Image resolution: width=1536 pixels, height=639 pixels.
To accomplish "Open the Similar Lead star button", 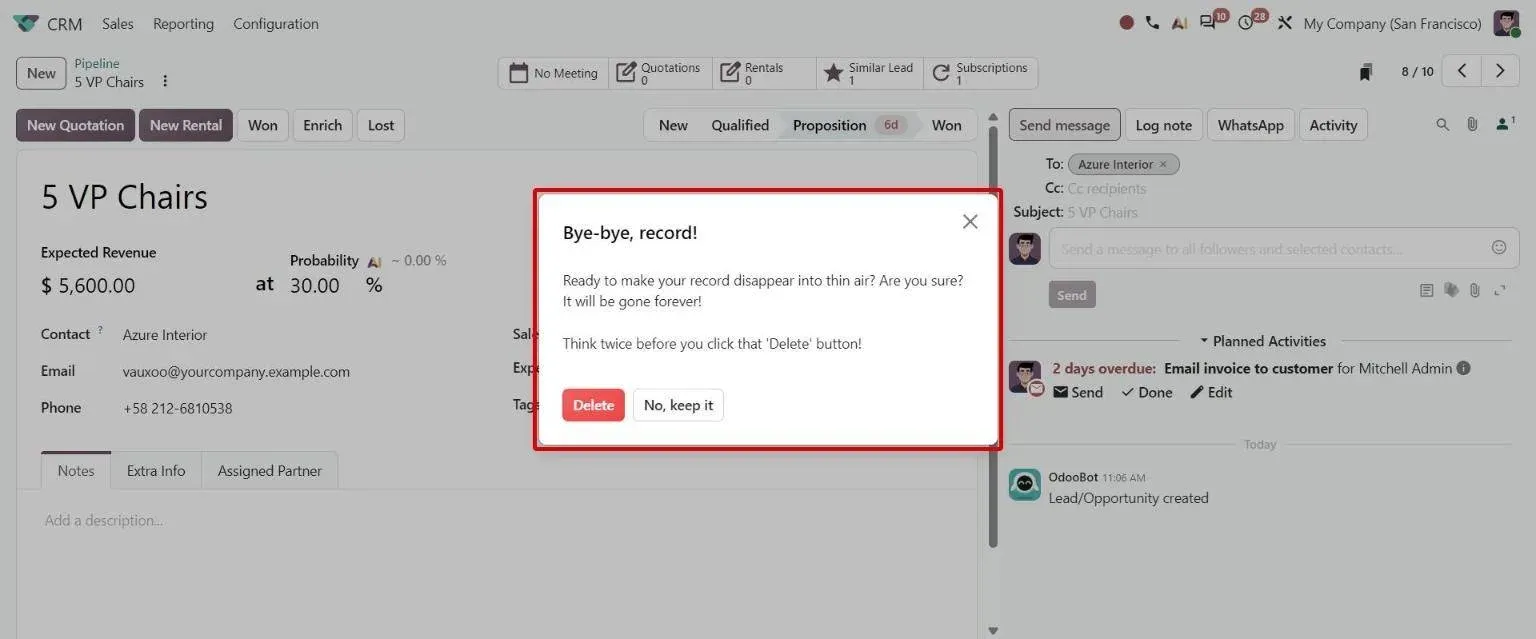I will tap(870, 73).
